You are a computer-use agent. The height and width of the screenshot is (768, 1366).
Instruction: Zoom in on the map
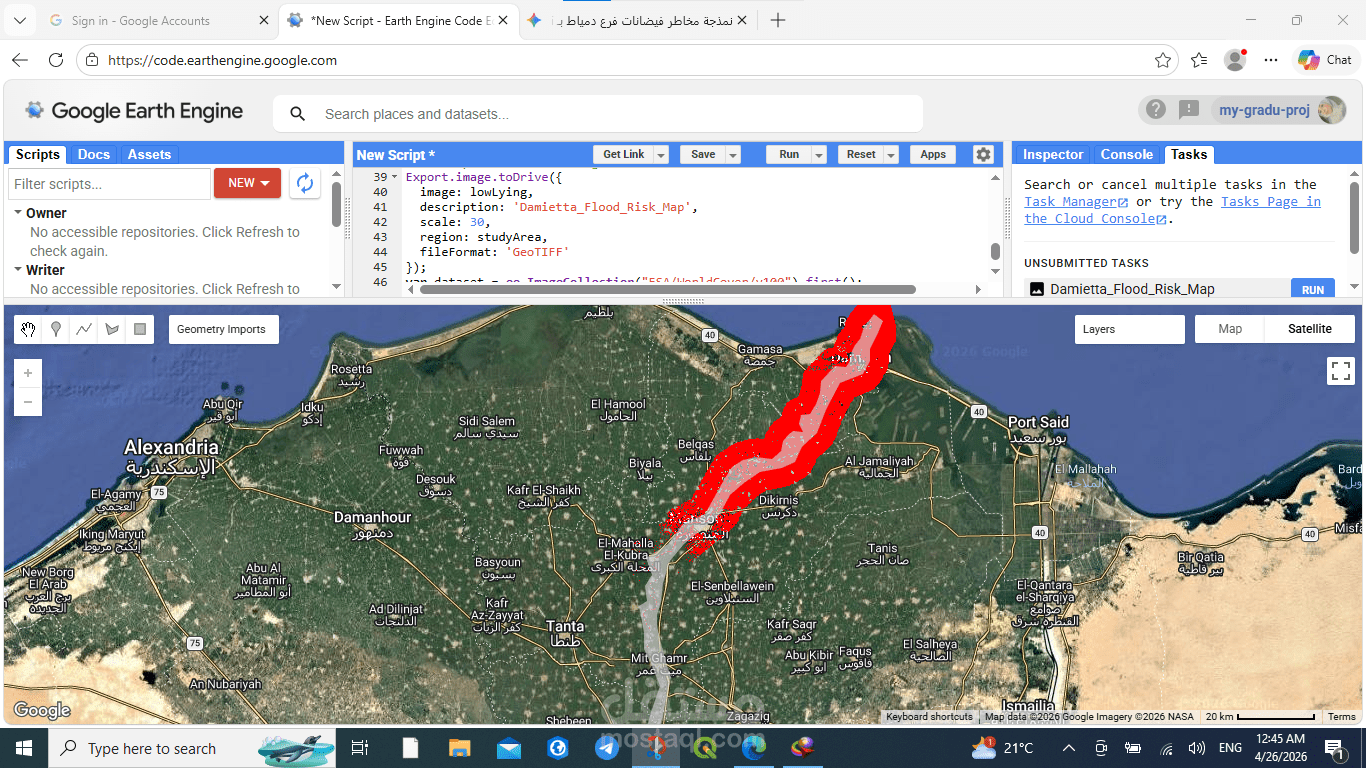click(x=28, y=373)
